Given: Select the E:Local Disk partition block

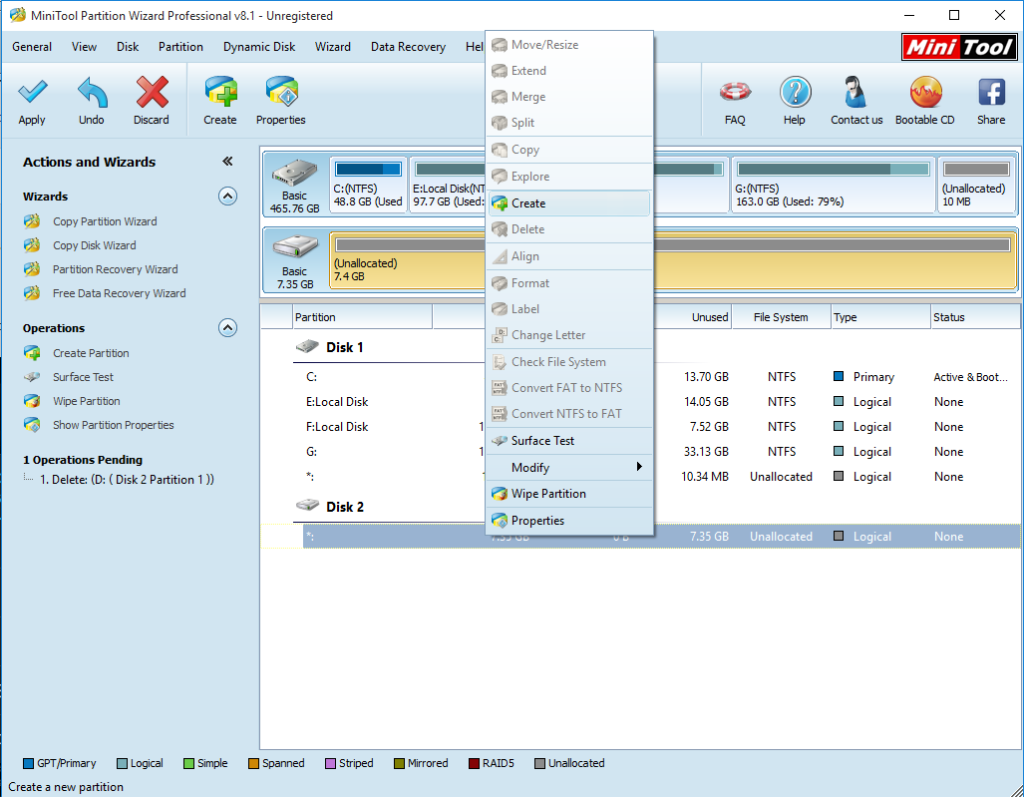Looking at the screenshot, I should coord(448,185).
